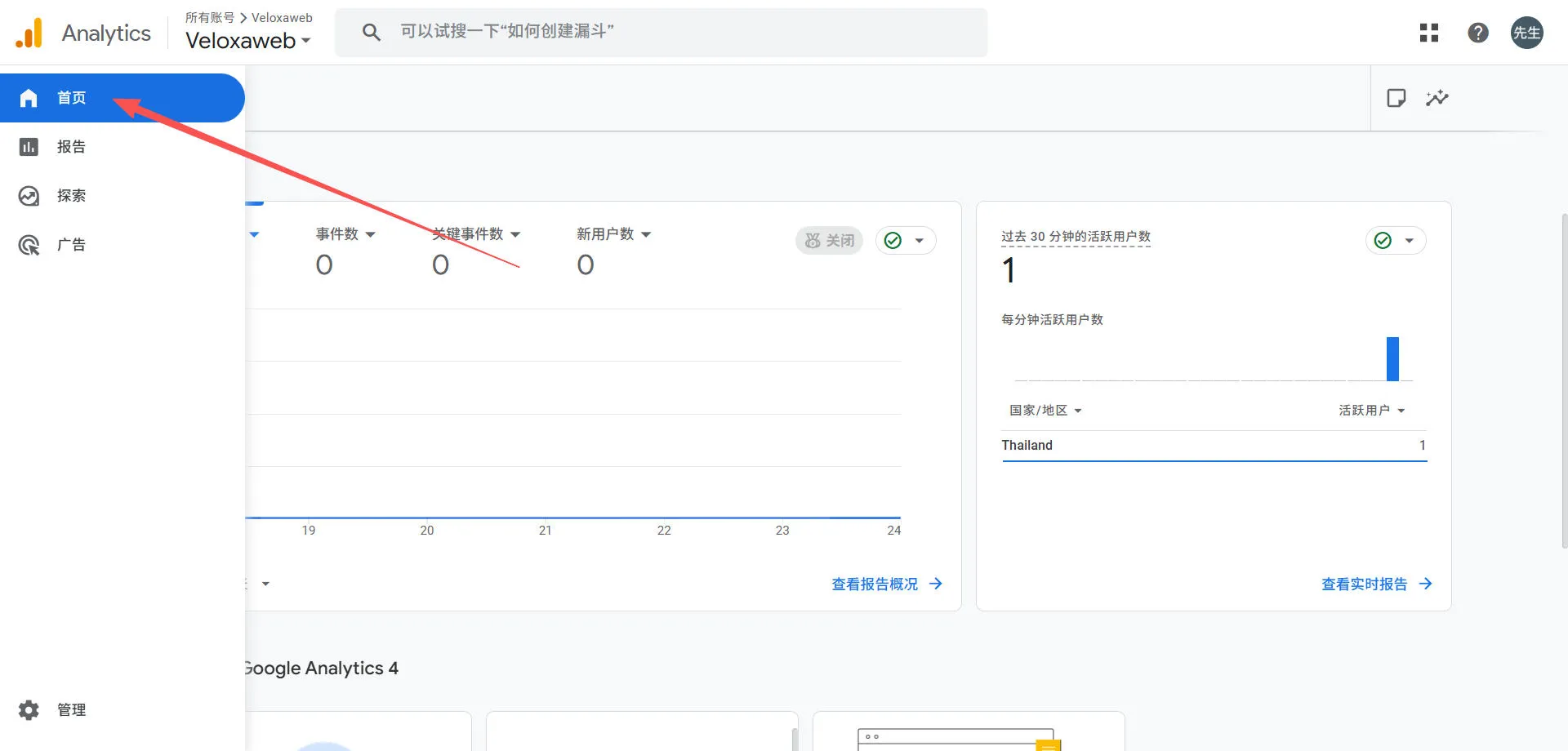Open the Veloxaweb account breadcrumb link
This screenshot has width=1568, height=751.
[280, 17]
